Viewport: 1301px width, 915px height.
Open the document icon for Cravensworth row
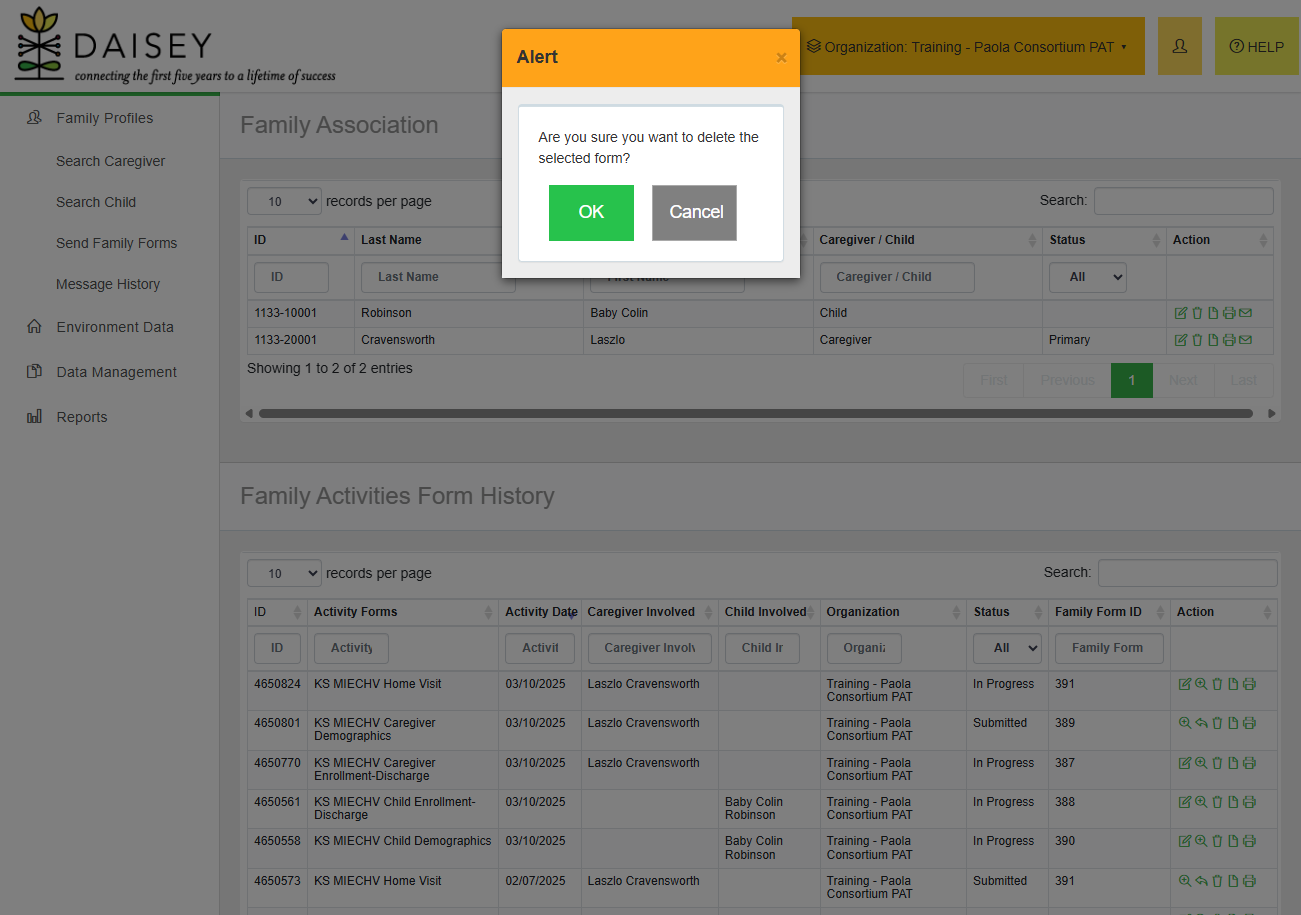click(x=1213, y=340)
